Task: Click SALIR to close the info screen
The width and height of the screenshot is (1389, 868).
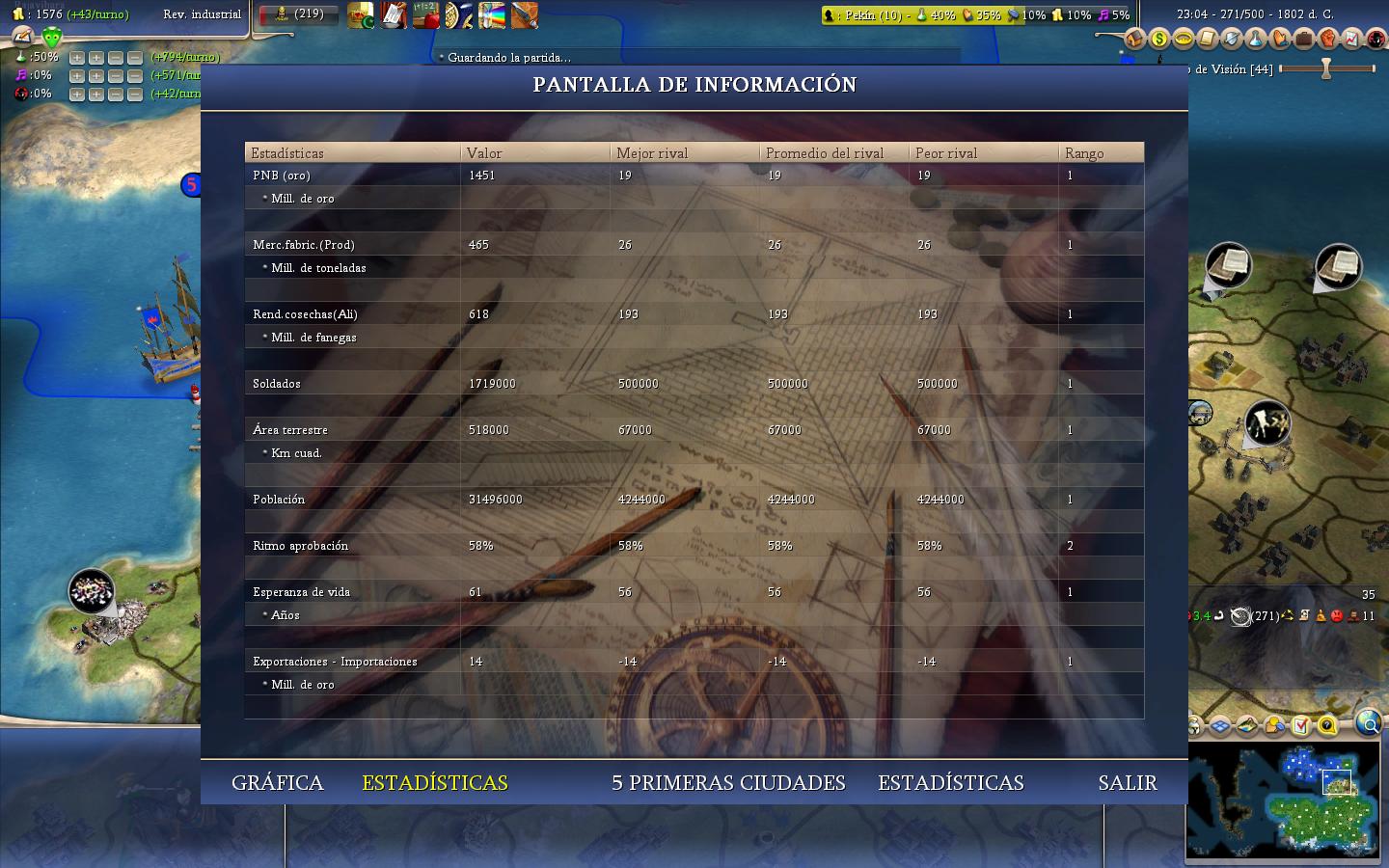Action: point(1128,782)
